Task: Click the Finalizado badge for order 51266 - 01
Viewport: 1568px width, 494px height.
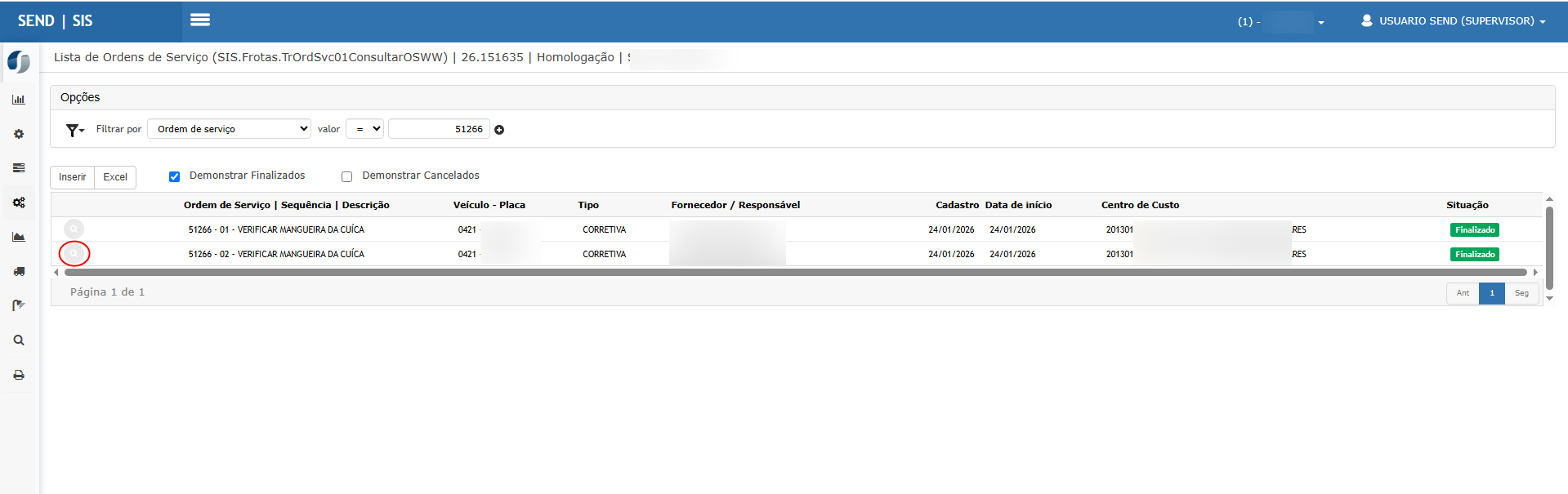Action: pyautogui.click(x=1475, y=230)
